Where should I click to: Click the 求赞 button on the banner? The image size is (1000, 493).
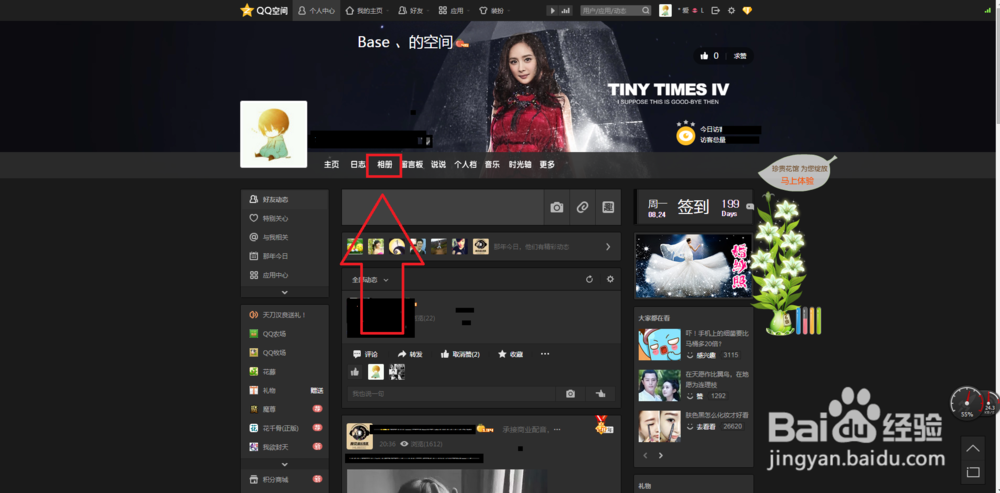click(x=740, y=56)
